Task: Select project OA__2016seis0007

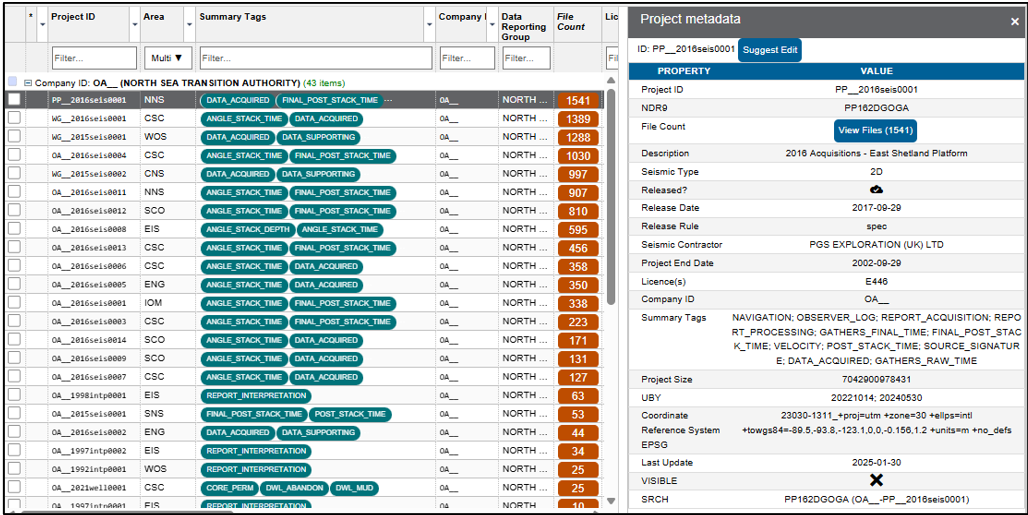Action: tap(89, 377)
